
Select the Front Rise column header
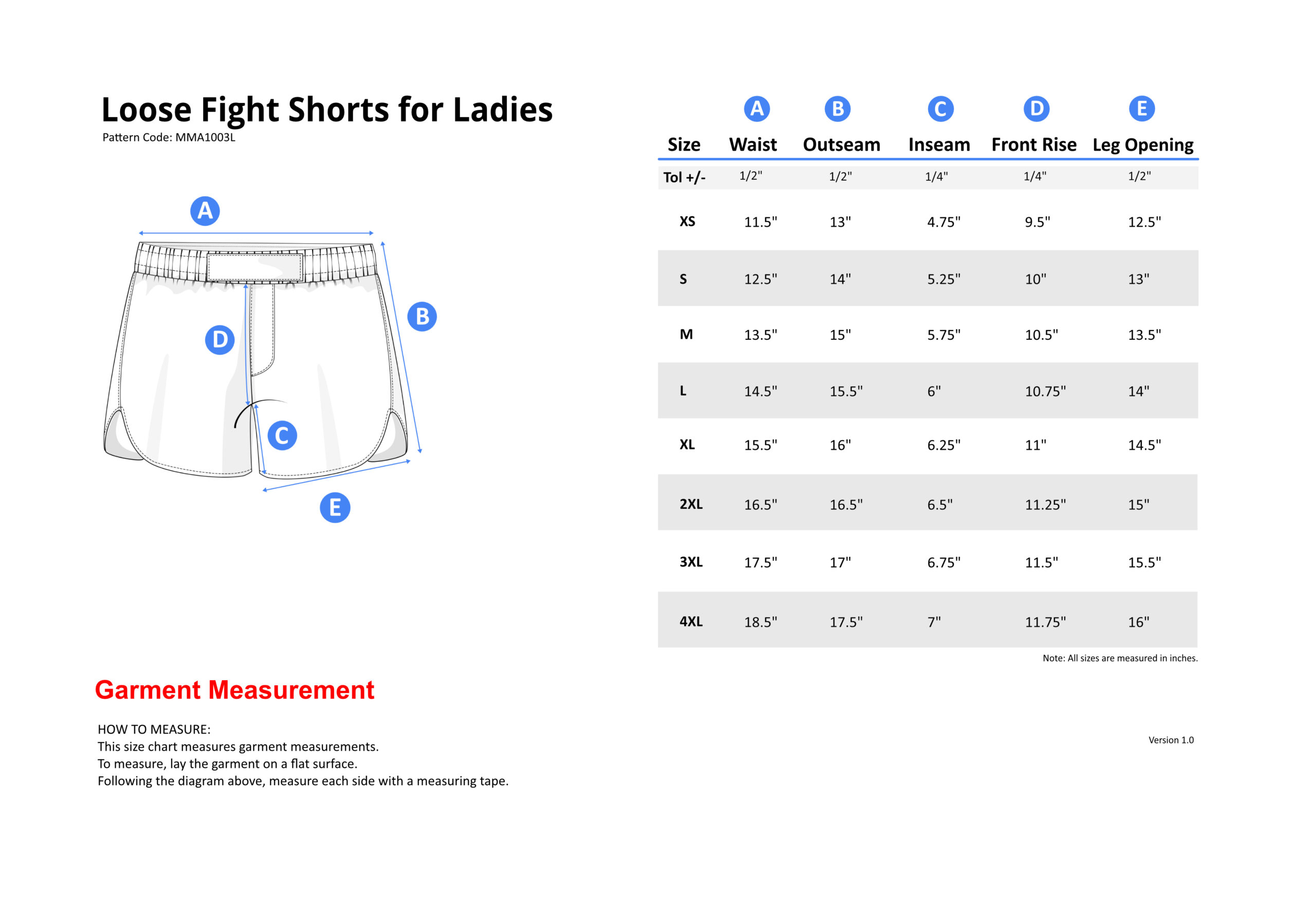pyautogui.click(x=1033, y=144)
